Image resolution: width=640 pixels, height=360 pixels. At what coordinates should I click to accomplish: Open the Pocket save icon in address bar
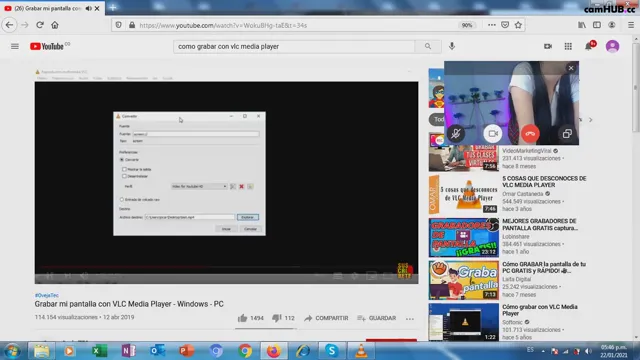[505, 25]
